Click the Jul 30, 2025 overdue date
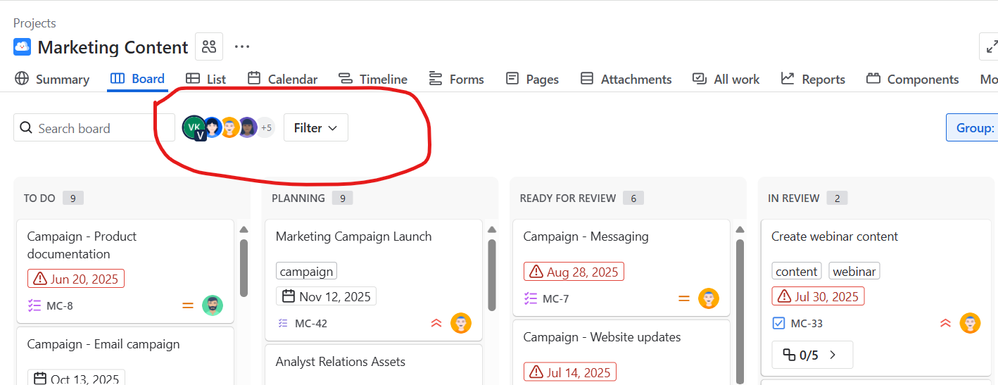The height and width of the screenshot is (385, 998). [819, 296]
